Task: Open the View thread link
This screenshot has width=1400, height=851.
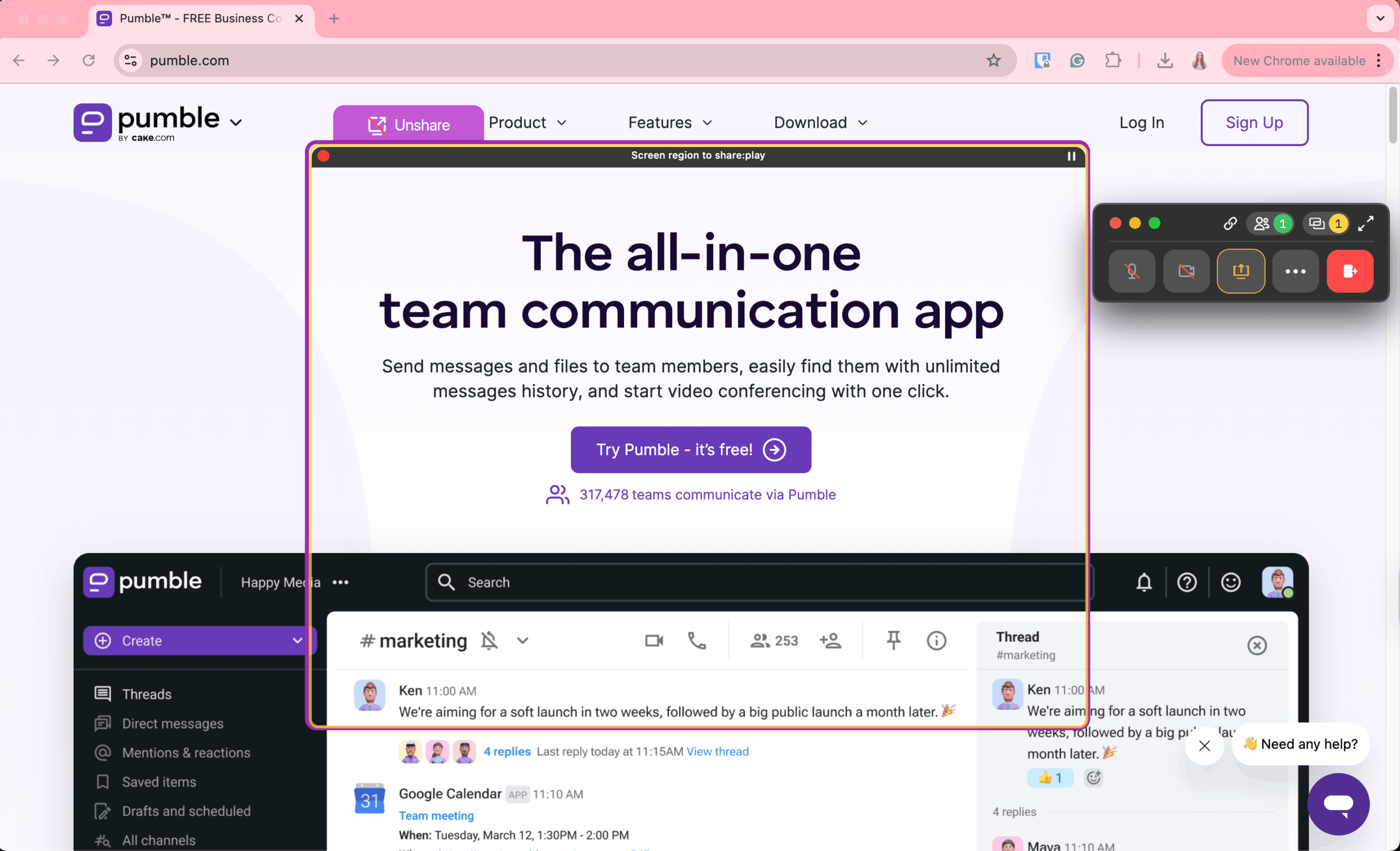Action: 717,751
